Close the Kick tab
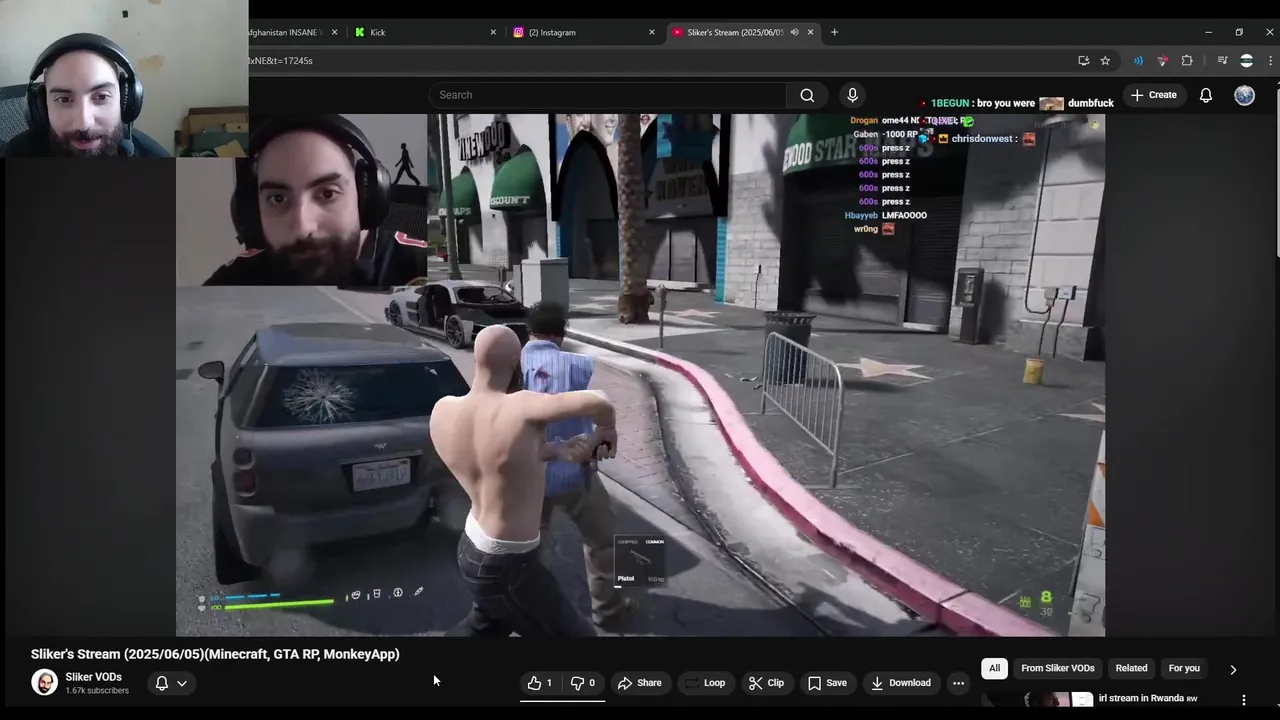1280x720 pixels. click(x=493, y=32)
